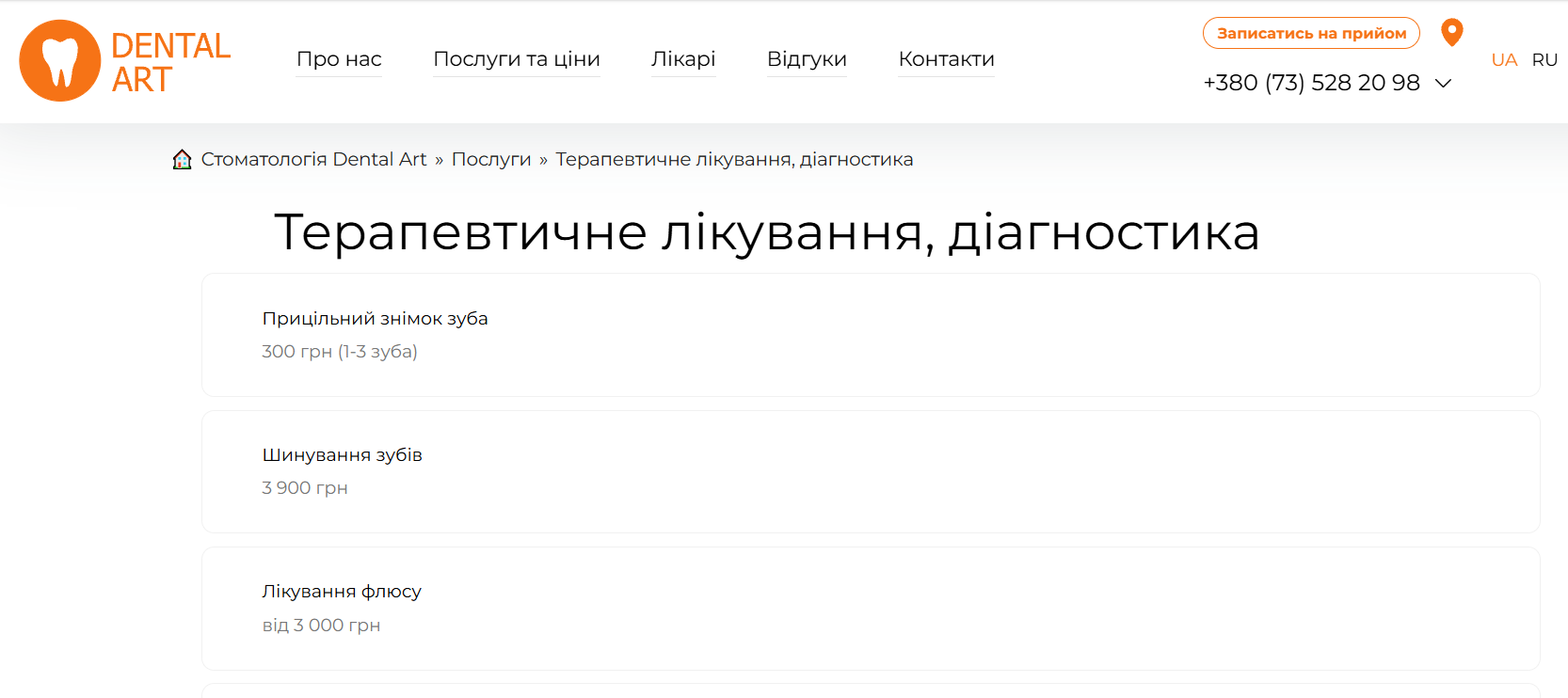The width and height of the screenshot is (1568, 698).
Task: Open Послуги та ціни menu item
Action: click(x=517, y=59)
